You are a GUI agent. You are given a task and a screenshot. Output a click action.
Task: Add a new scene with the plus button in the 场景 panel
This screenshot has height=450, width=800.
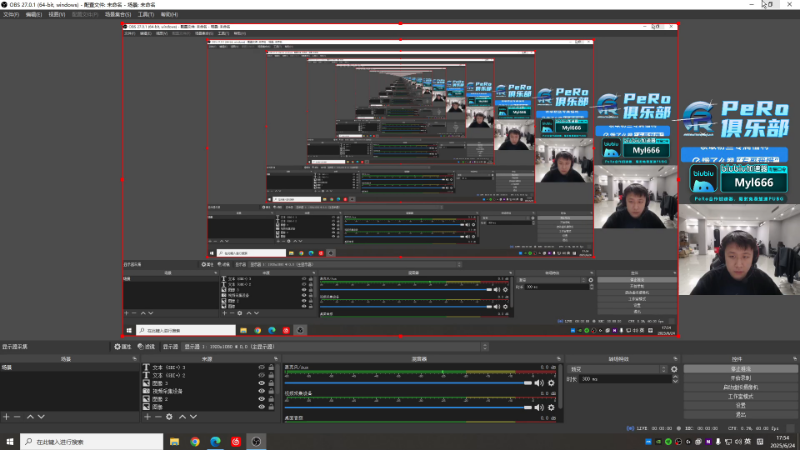(6, 417)
